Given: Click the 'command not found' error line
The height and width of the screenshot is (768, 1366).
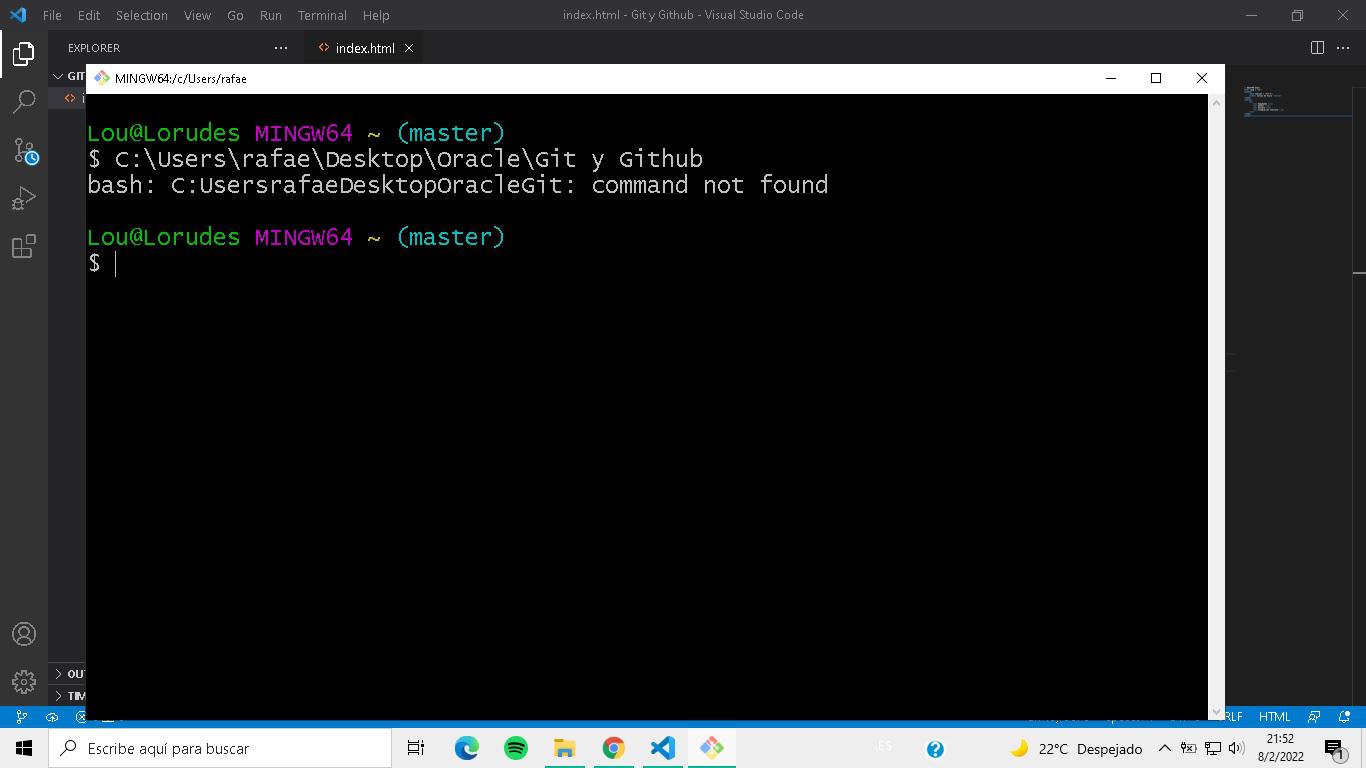Looking at the screenshot, I should pyautogui.click(x=458, y=185).
